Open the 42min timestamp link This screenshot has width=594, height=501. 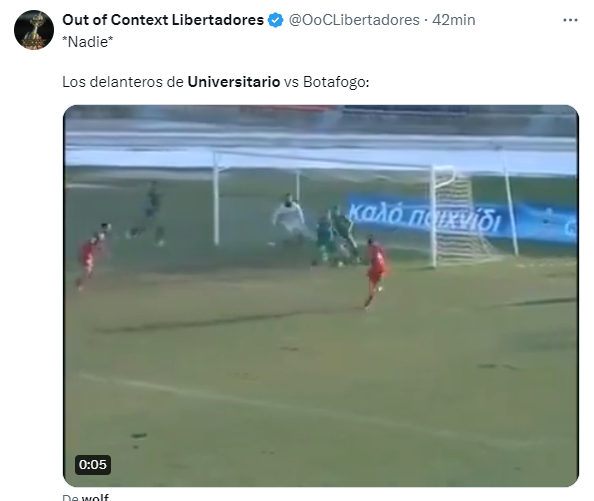453,20
